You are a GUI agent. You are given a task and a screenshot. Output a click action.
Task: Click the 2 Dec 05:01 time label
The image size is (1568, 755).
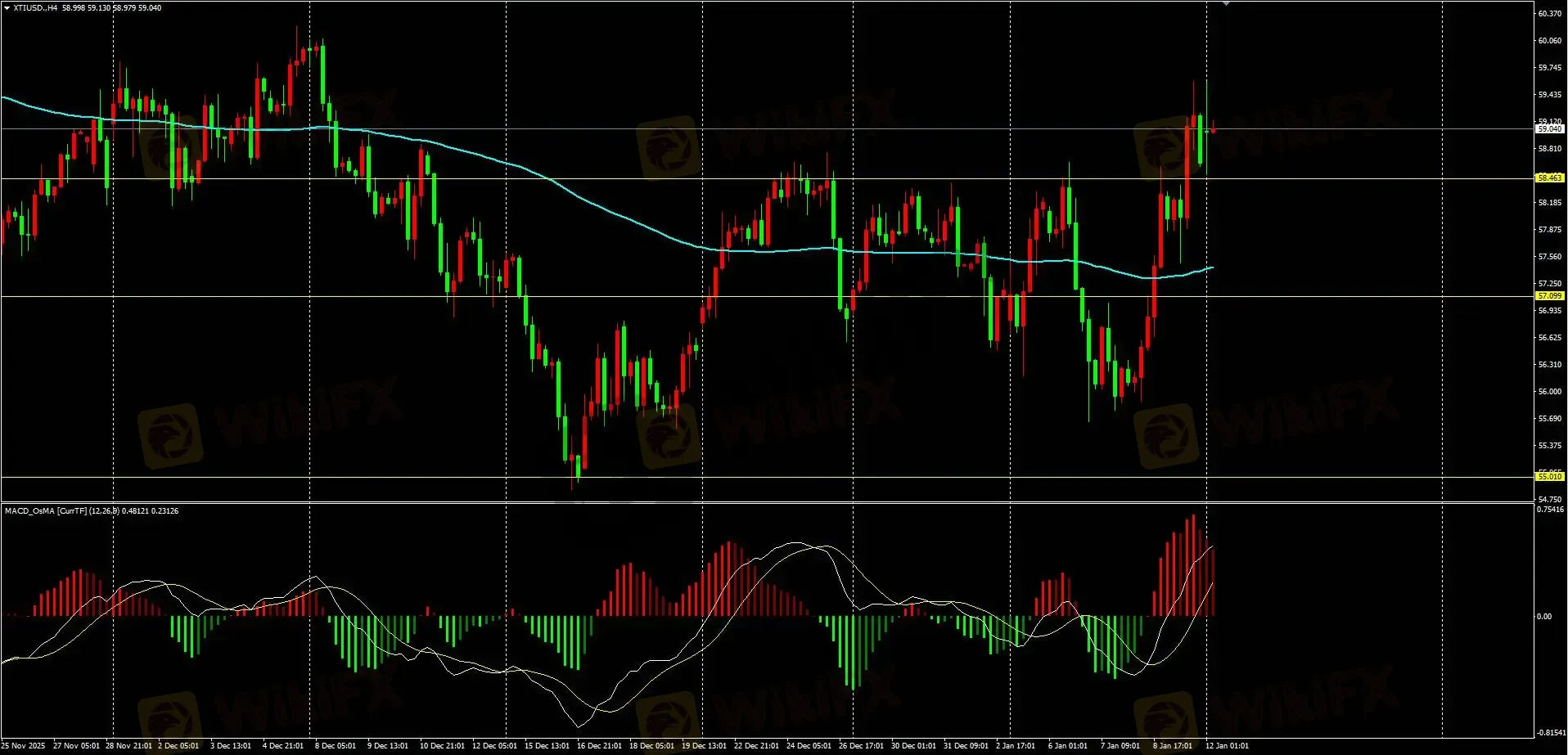178,746
